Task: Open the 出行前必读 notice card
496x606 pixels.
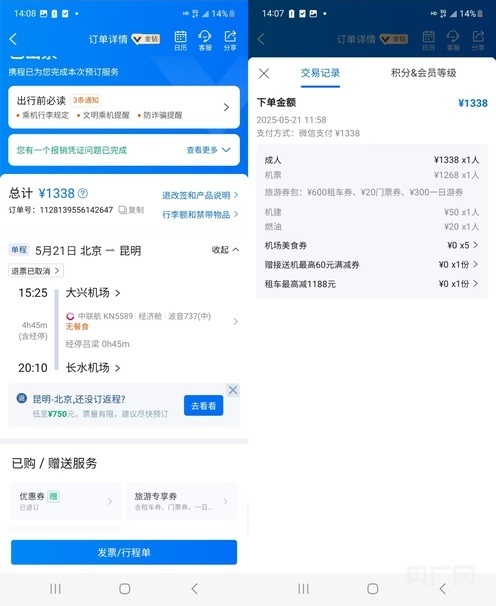Action: pyautogui.click(x=124, y=107)
